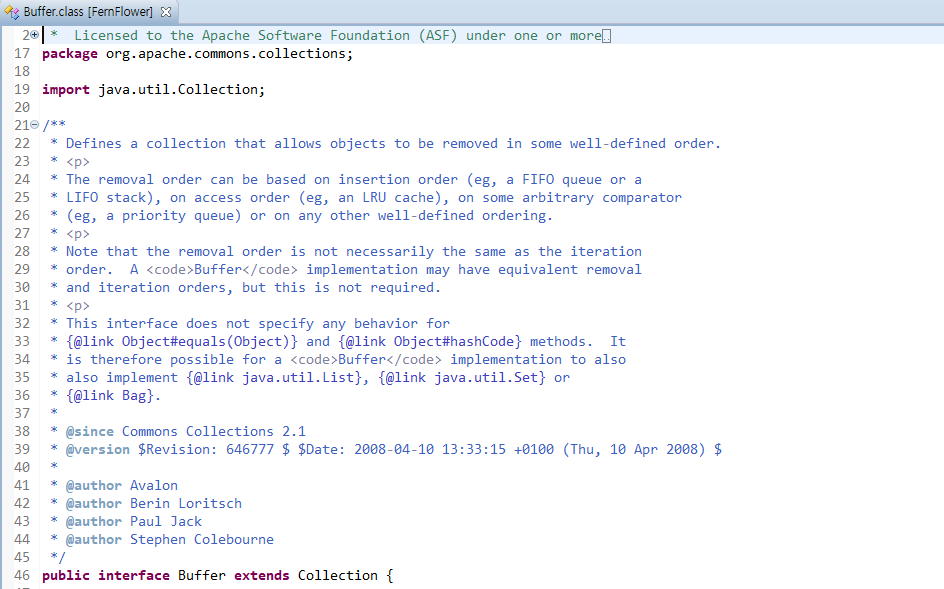Click 'interface' keyword on line 46

click(134, 576)
